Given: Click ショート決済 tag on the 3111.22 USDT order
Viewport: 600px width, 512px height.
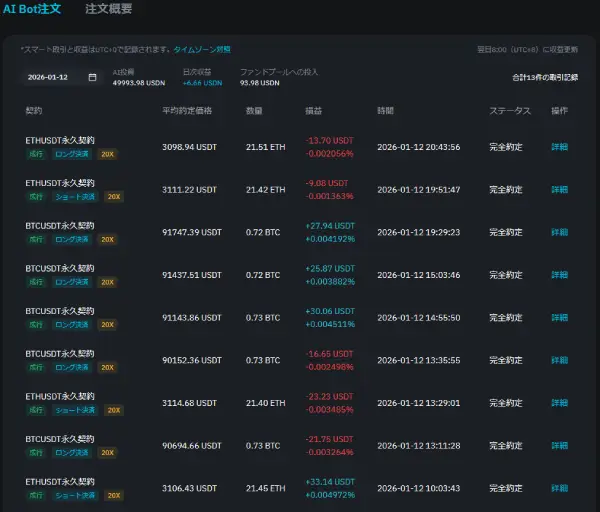Looking at the screenshot, I should (75, 197).
